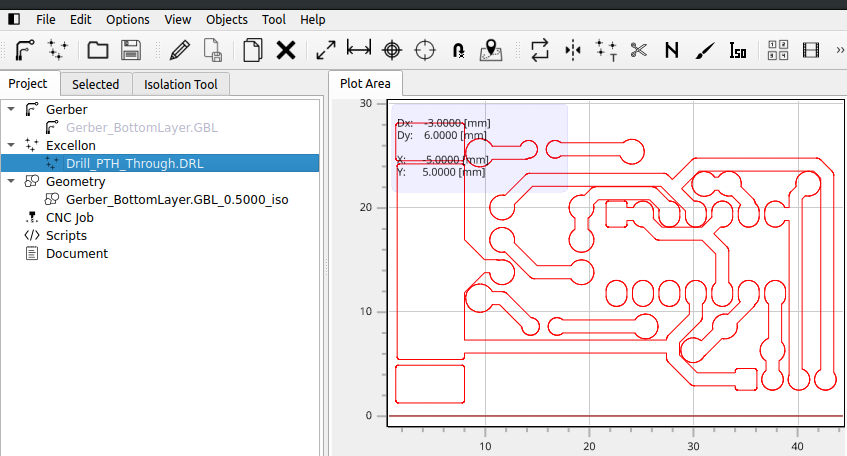This screenshot has width=847, height=456.
Task: Open the editor with the pencil icon
Action: (179, 50)
